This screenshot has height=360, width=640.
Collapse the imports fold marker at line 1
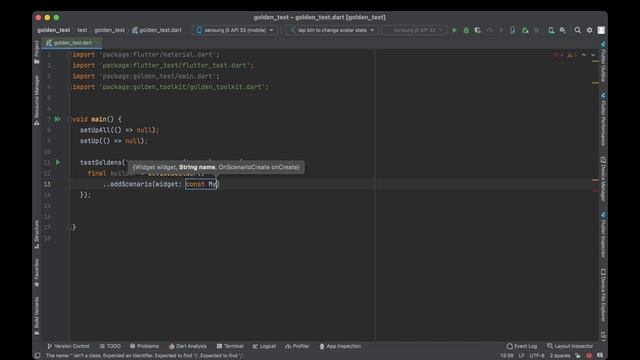tap(70, 55)
